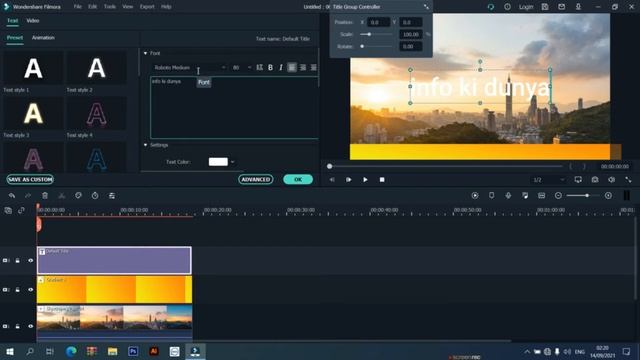Stop the preview playback
The width and height of the screenshot is (640, 360).
[x=382, y=180]
